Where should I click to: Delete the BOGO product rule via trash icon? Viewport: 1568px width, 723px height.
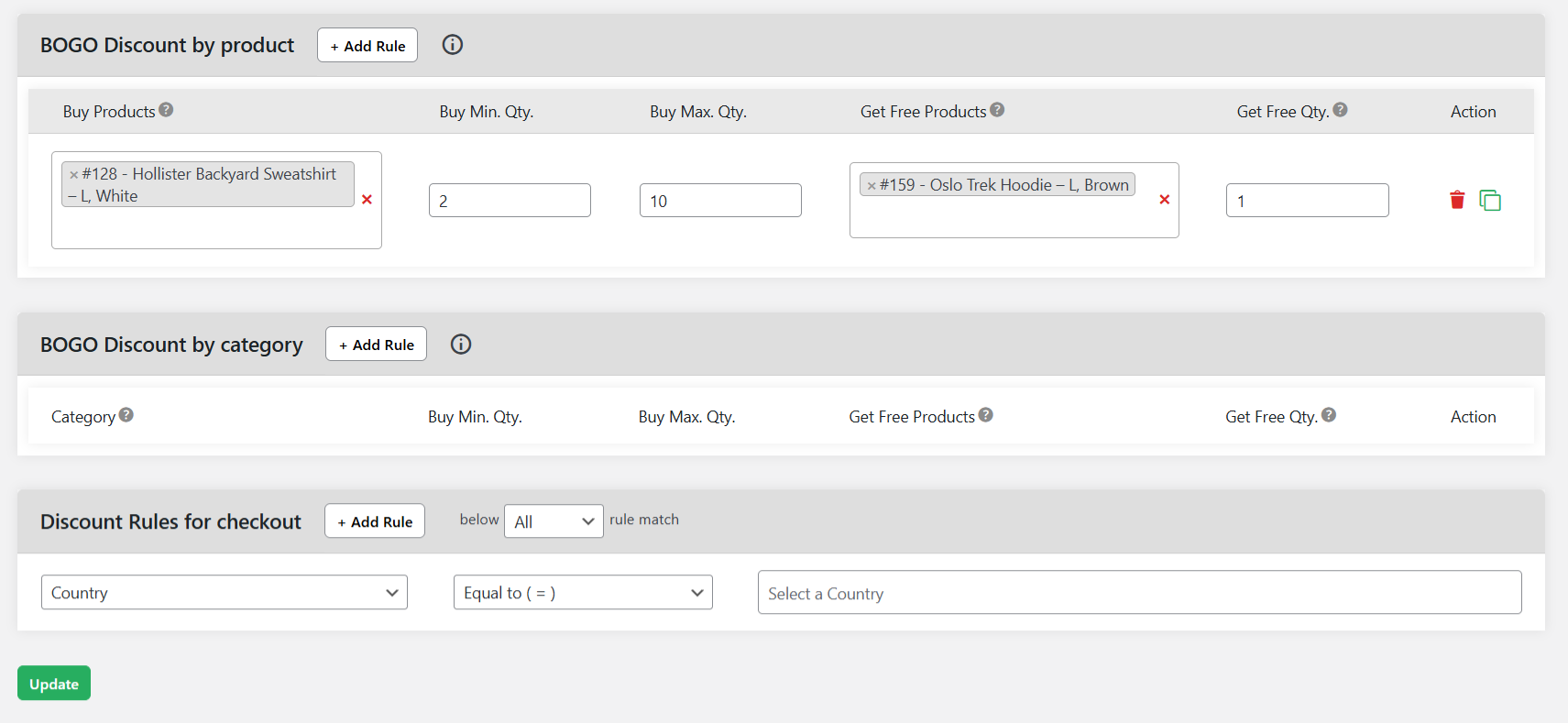(x=1457, y=200)
